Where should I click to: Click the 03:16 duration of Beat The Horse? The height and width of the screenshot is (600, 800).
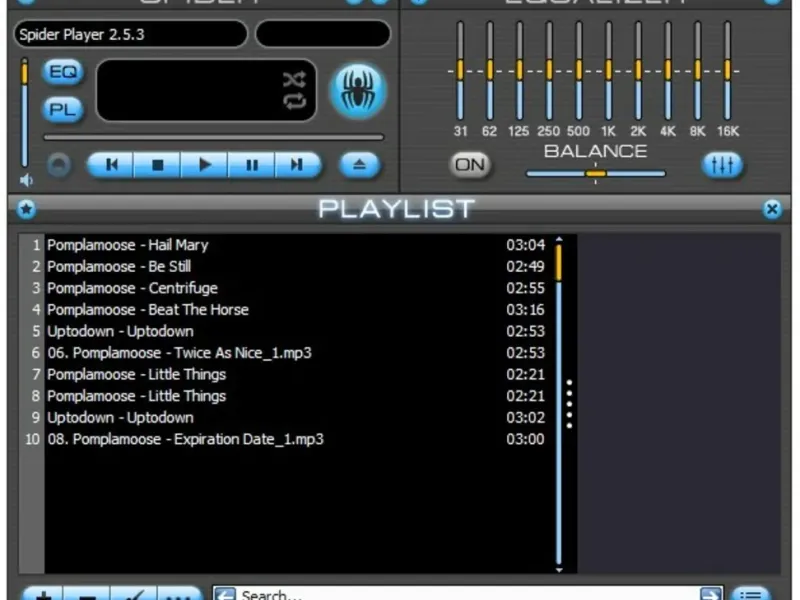526,310
